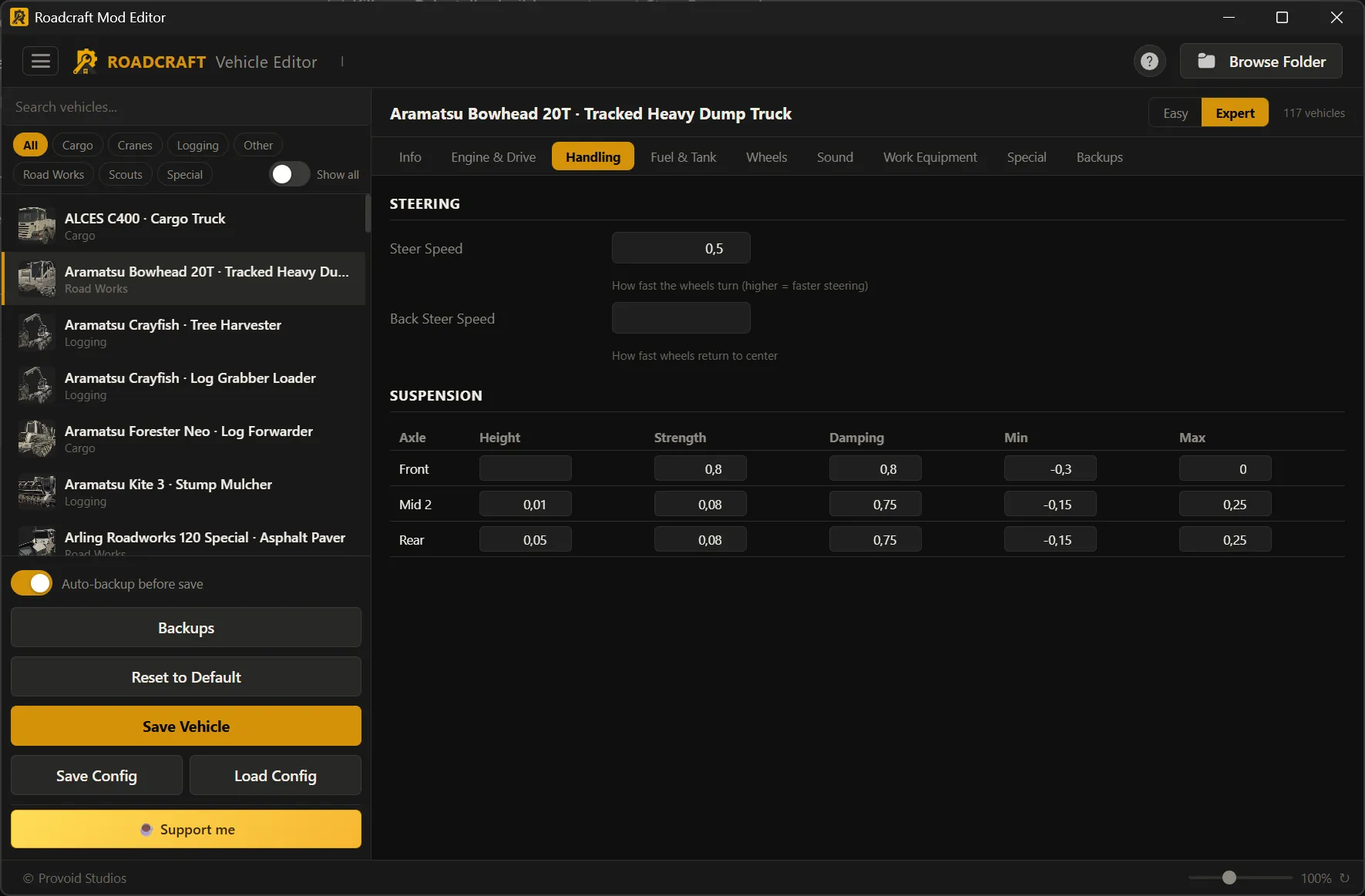This screenshot has width=1365, height=896.
Task: Click the Front axle Height field
Action: pos(525,468)
